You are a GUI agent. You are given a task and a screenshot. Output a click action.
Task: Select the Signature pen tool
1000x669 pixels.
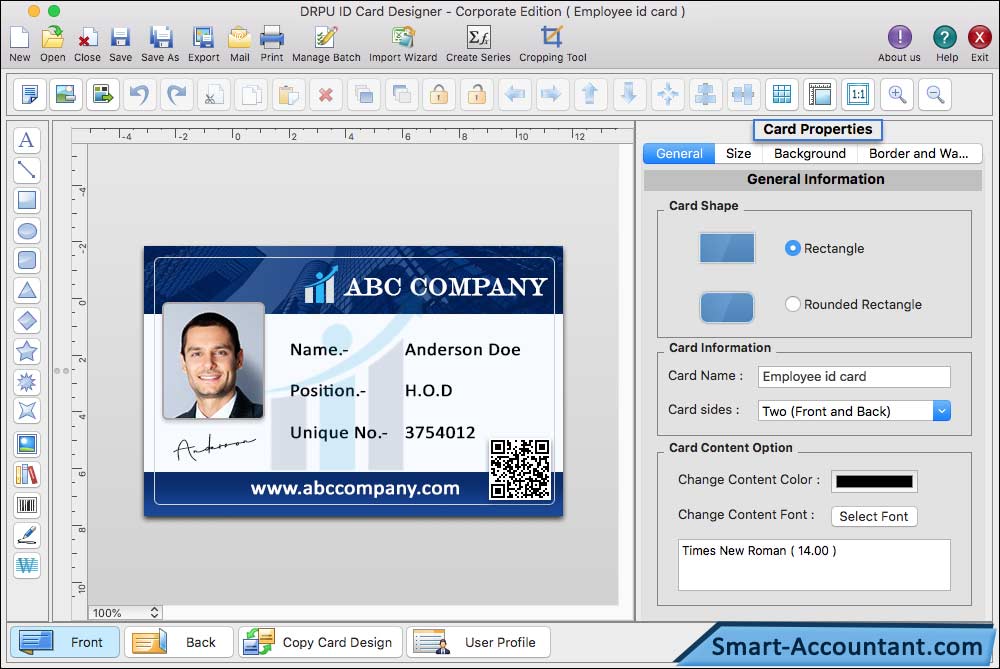[27, 535]
